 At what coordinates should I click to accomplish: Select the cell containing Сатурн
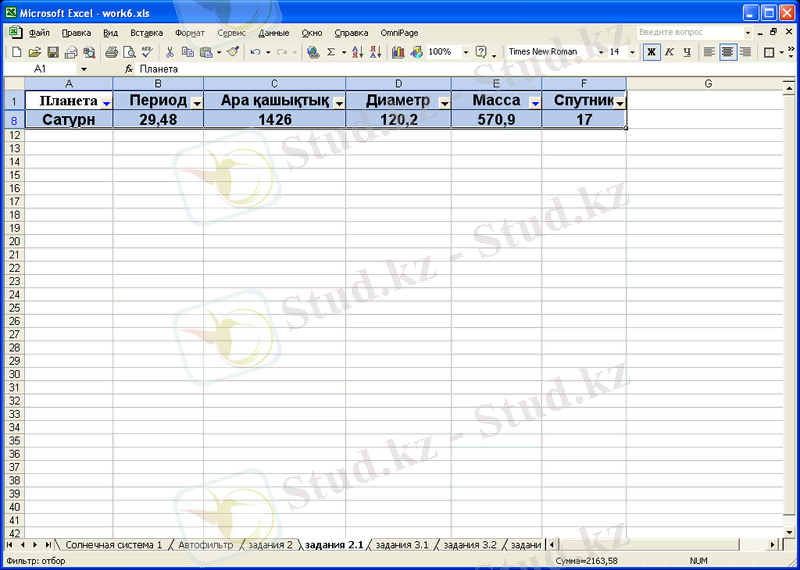point(69,120)
